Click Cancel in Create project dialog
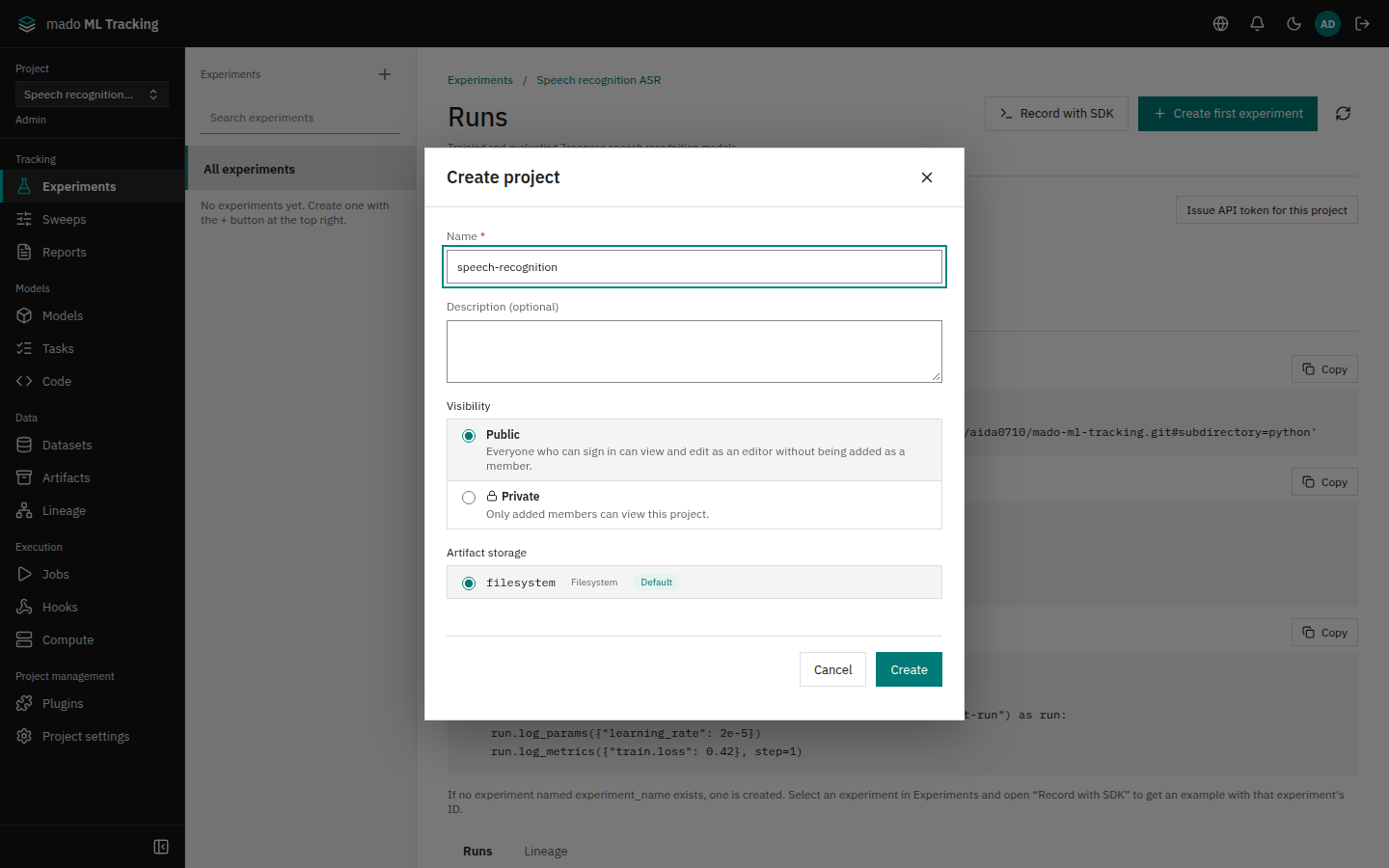 [832, 669]
